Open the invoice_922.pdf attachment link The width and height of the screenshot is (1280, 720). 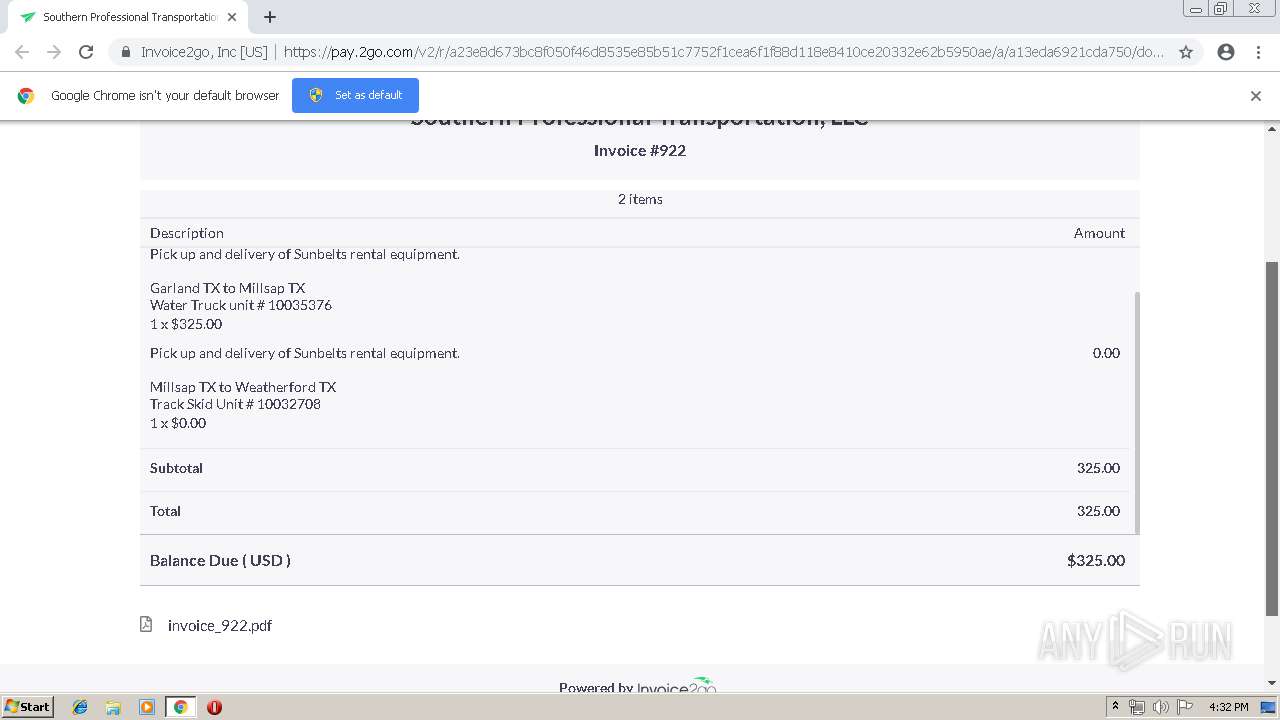(x=220, y=625)
